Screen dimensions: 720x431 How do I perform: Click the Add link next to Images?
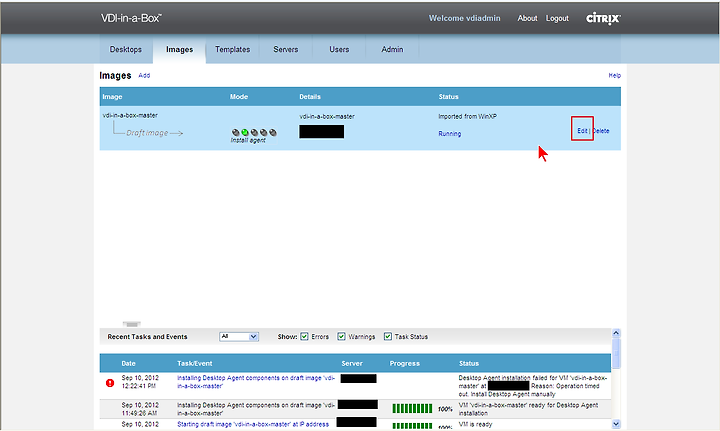pyautogui.click(x=144, y=75)
